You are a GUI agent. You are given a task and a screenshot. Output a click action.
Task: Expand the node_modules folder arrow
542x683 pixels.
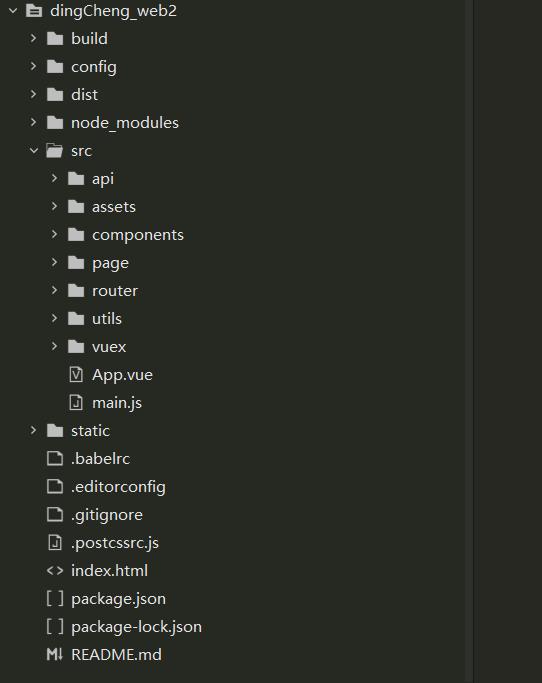pyautogui.click(x=34, y=122)
